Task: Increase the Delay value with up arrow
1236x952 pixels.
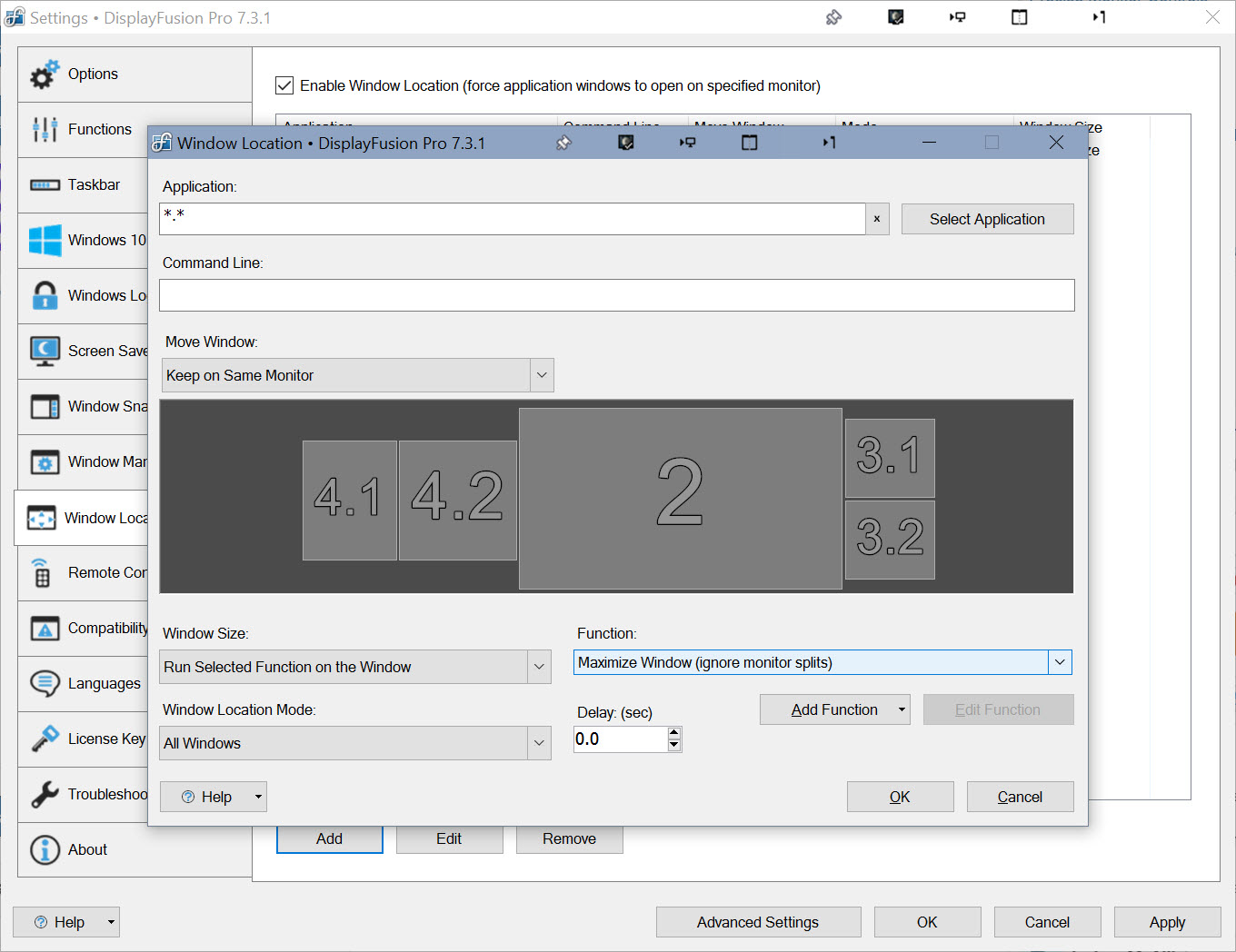Action: 674,733
